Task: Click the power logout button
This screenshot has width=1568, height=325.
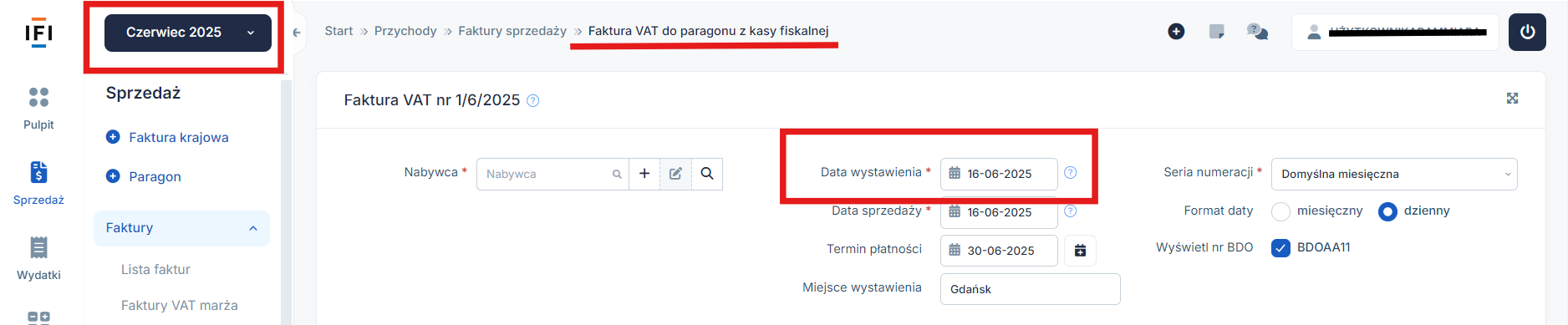Action: (1527, 32)
